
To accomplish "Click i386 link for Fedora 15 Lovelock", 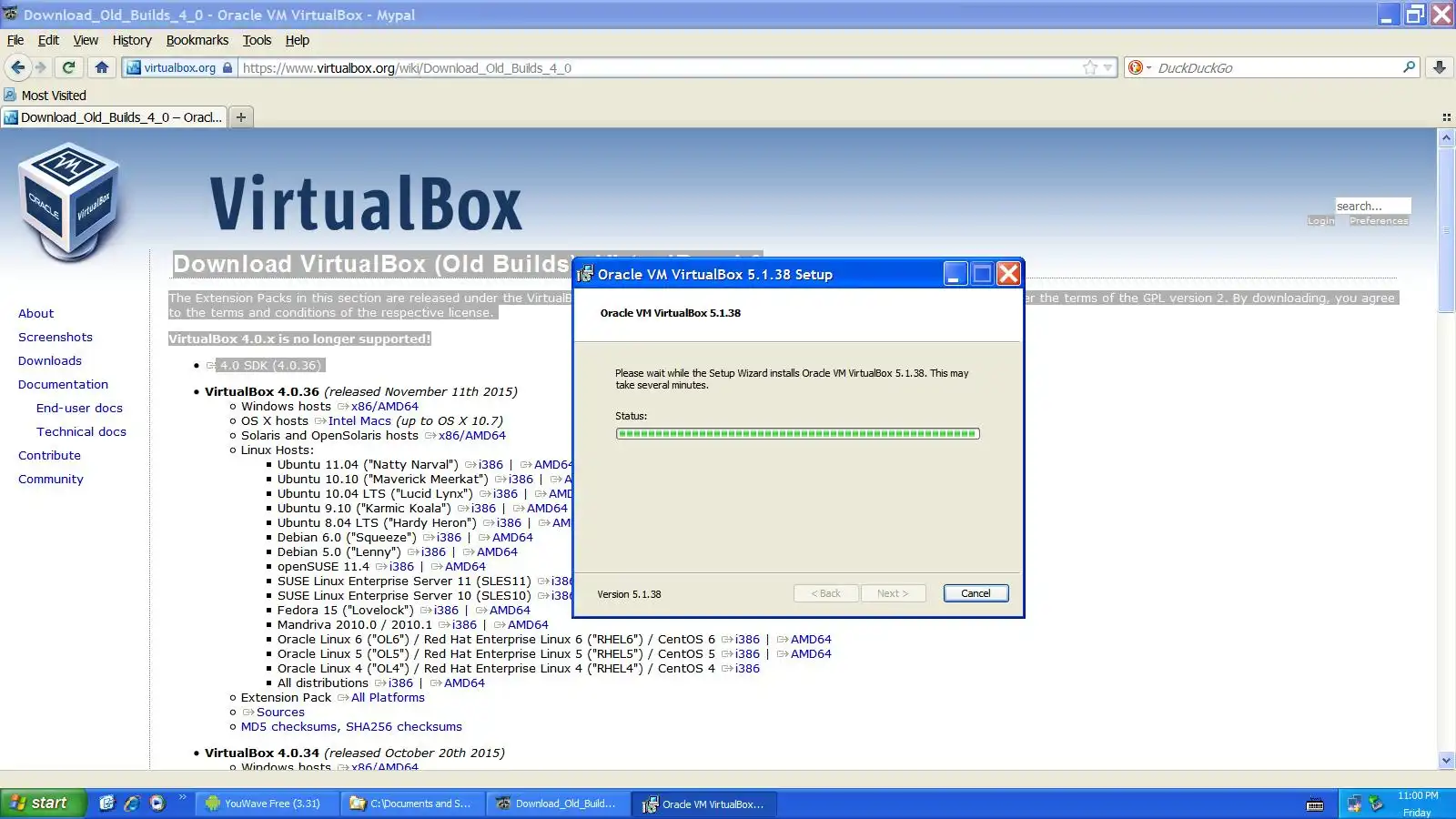I will click(446, 611).
